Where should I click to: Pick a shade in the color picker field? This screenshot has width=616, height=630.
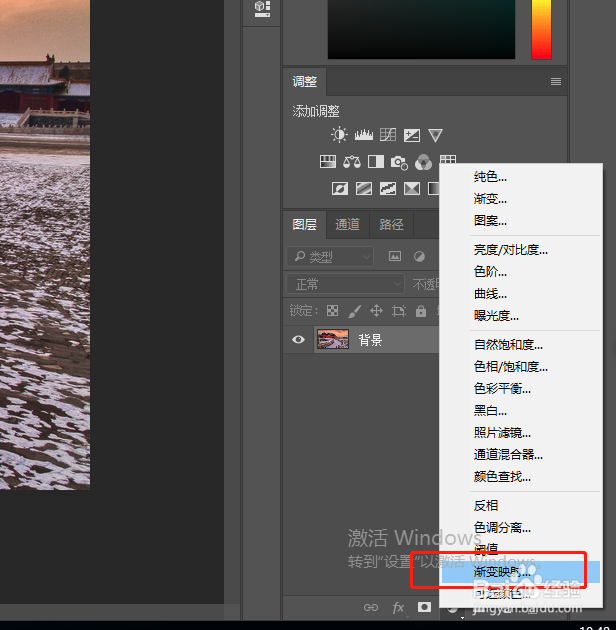point(421,29)
